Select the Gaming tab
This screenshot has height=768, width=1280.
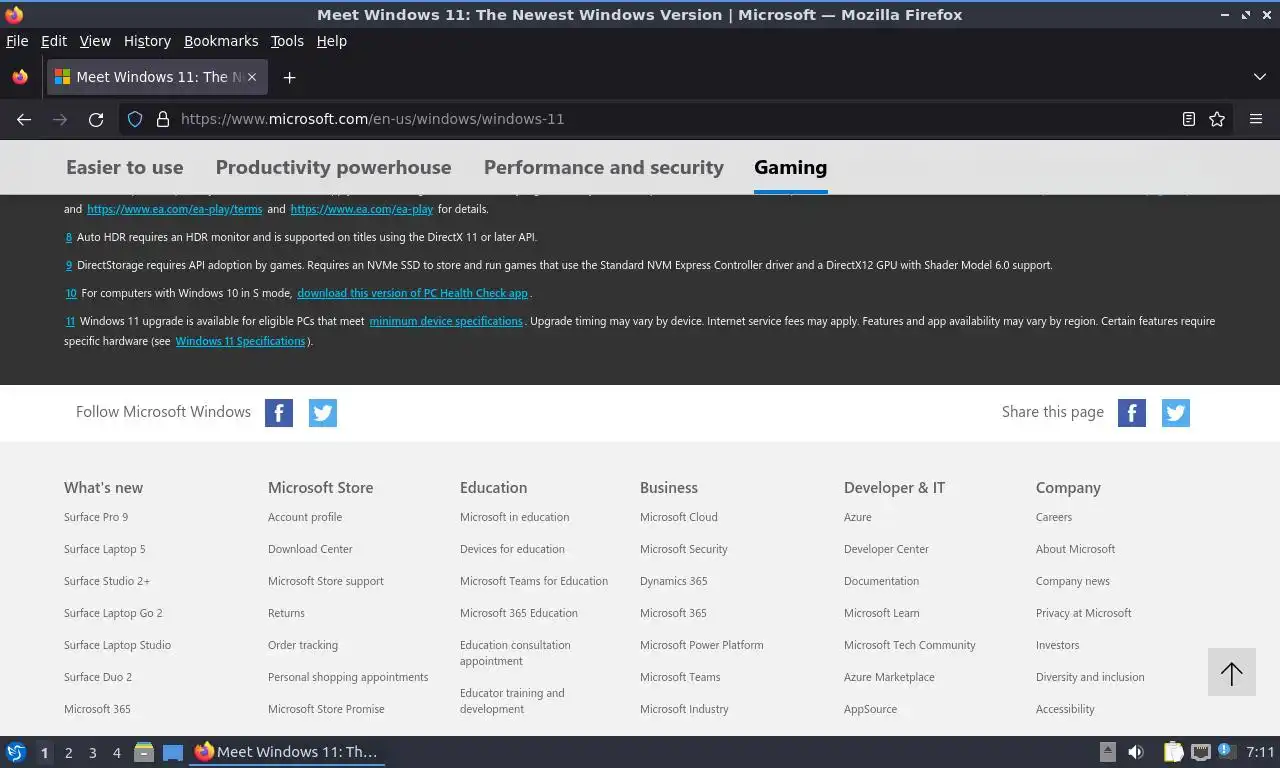791,168
